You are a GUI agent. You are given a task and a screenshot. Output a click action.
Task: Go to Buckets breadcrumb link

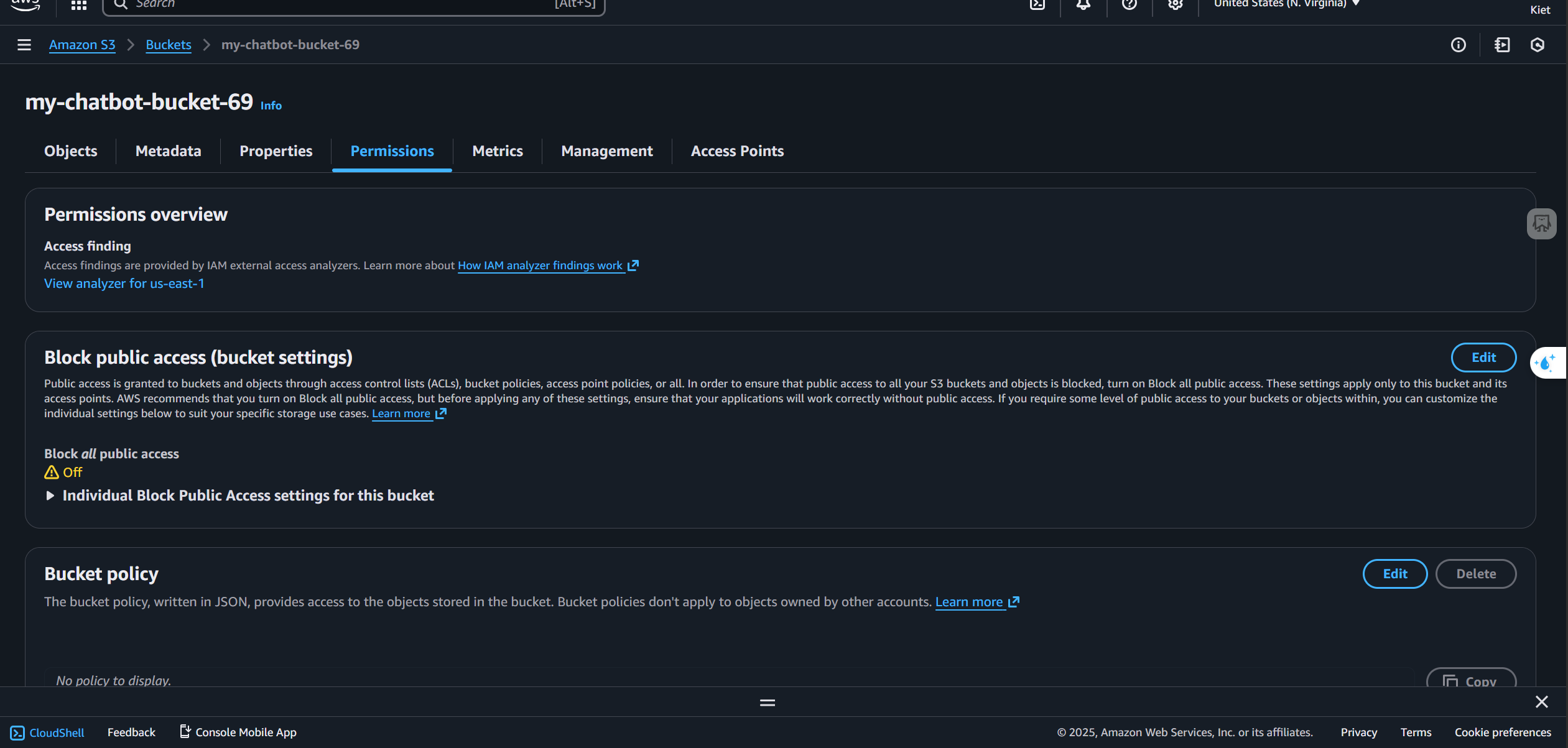168,45
